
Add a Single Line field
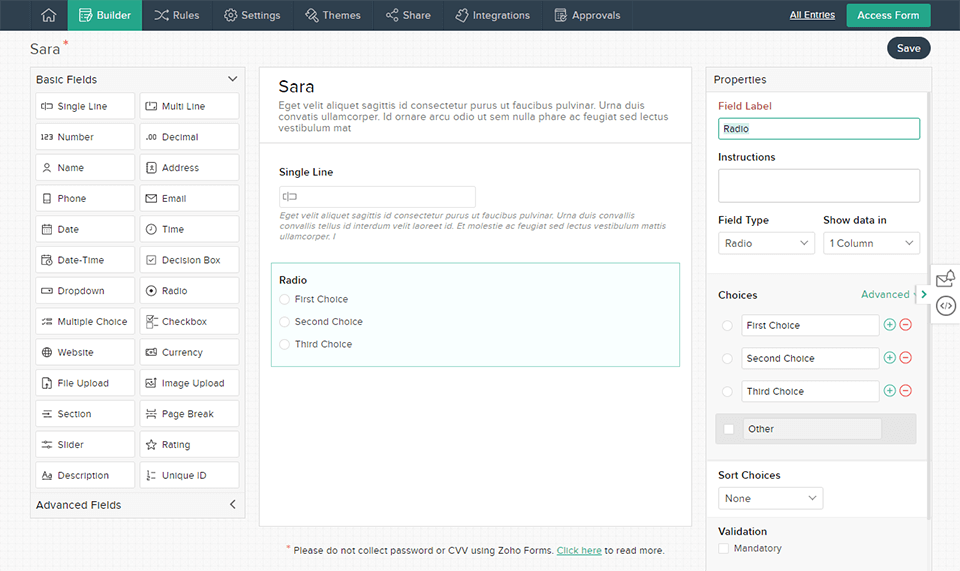tap(85, 106)
